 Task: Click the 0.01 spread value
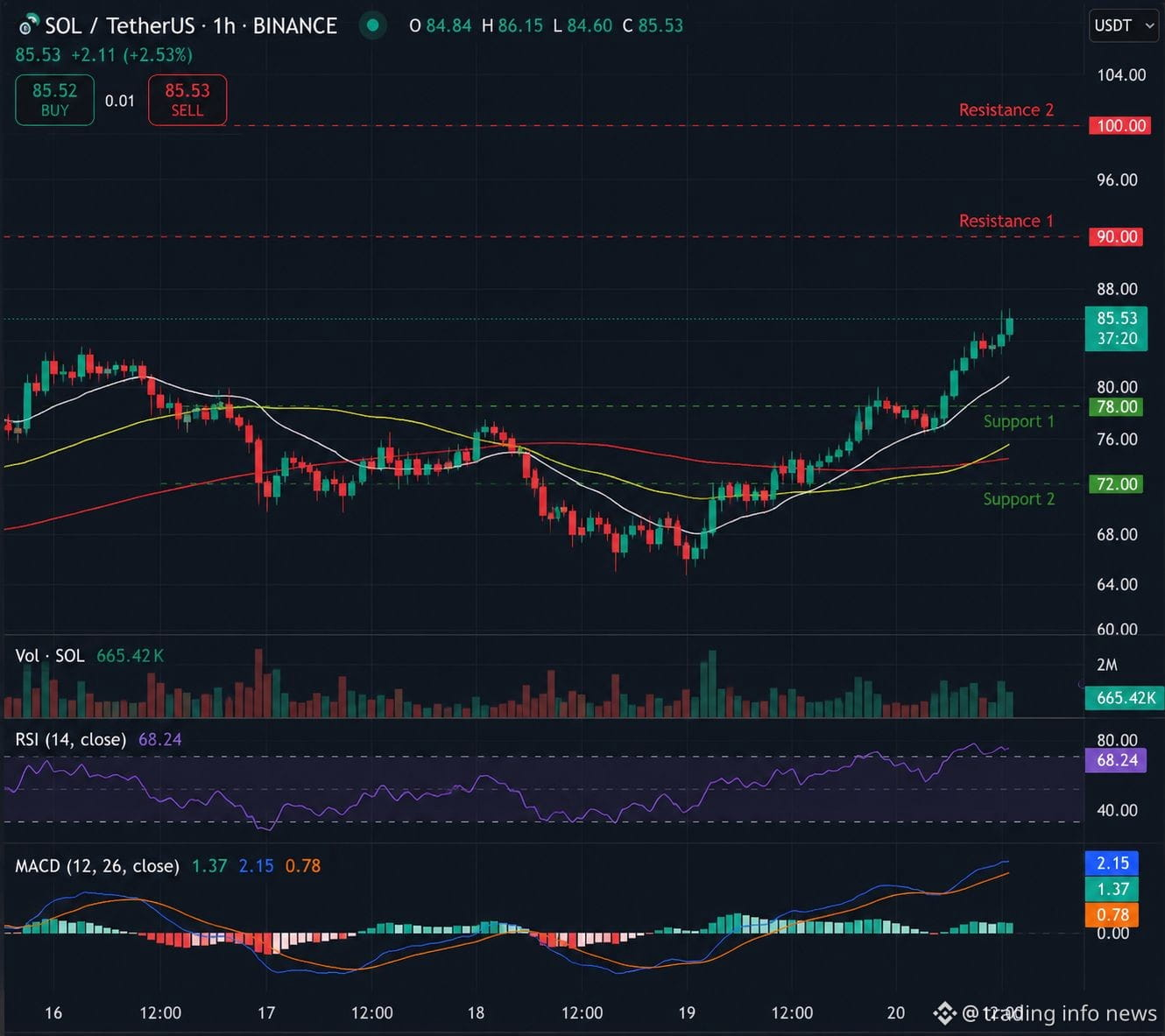(120, 101)
